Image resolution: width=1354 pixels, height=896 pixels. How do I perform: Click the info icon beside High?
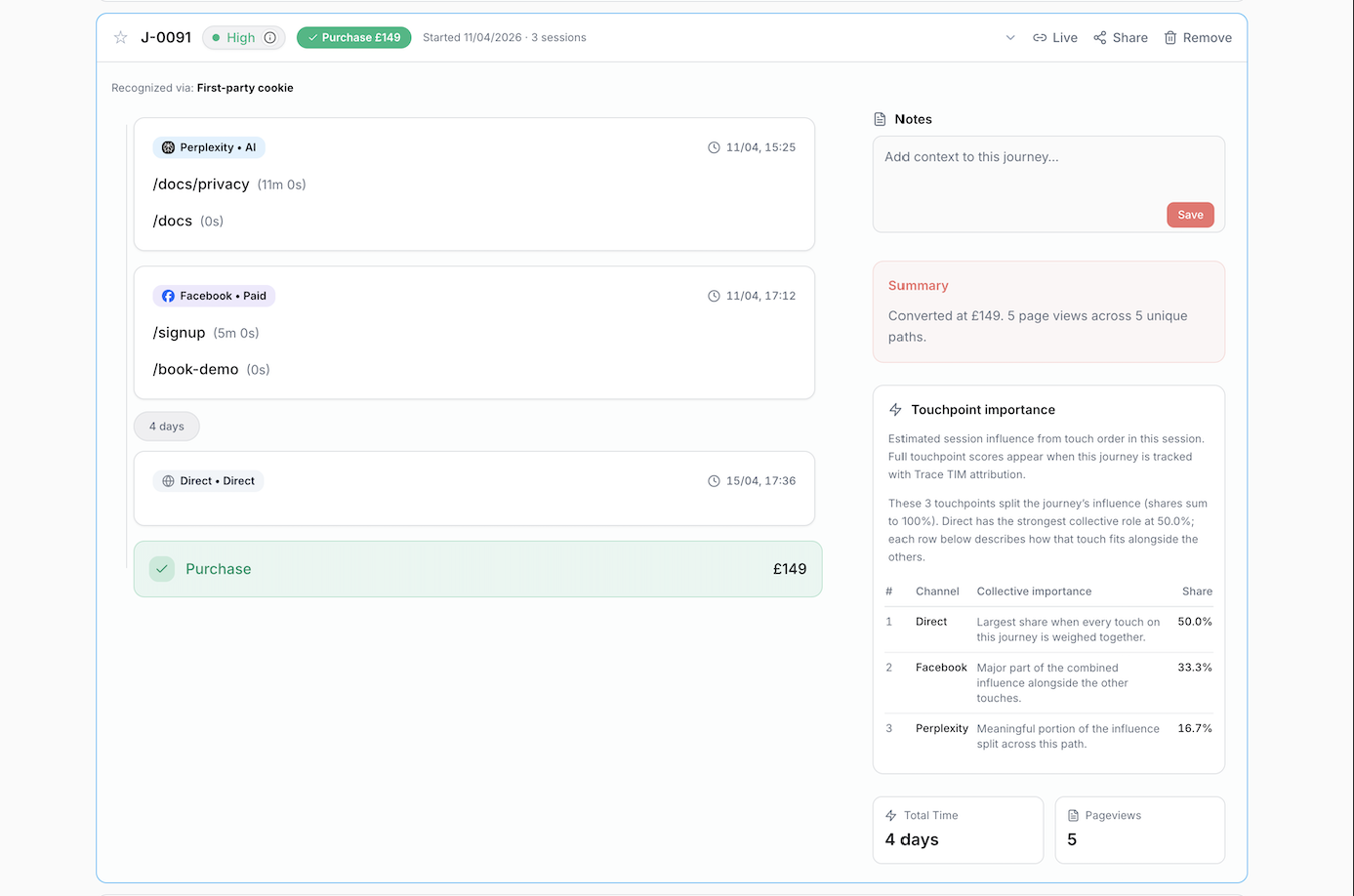(x=270, y=38)
